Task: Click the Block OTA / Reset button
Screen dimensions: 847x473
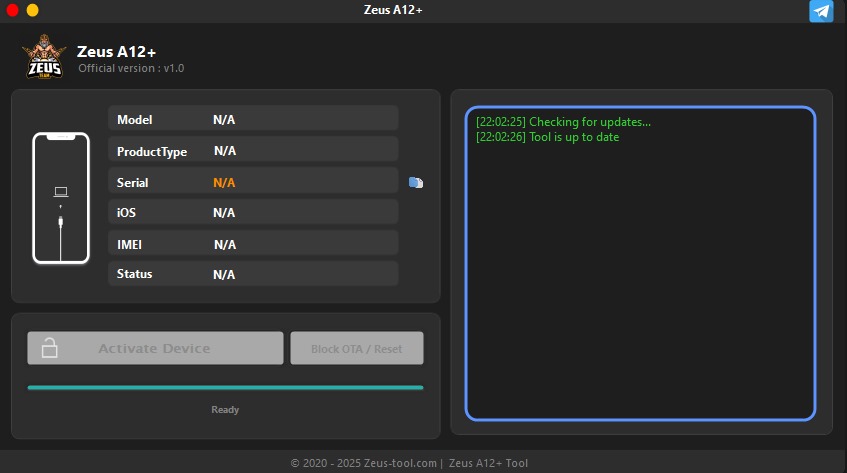Action: coord(357,348)
